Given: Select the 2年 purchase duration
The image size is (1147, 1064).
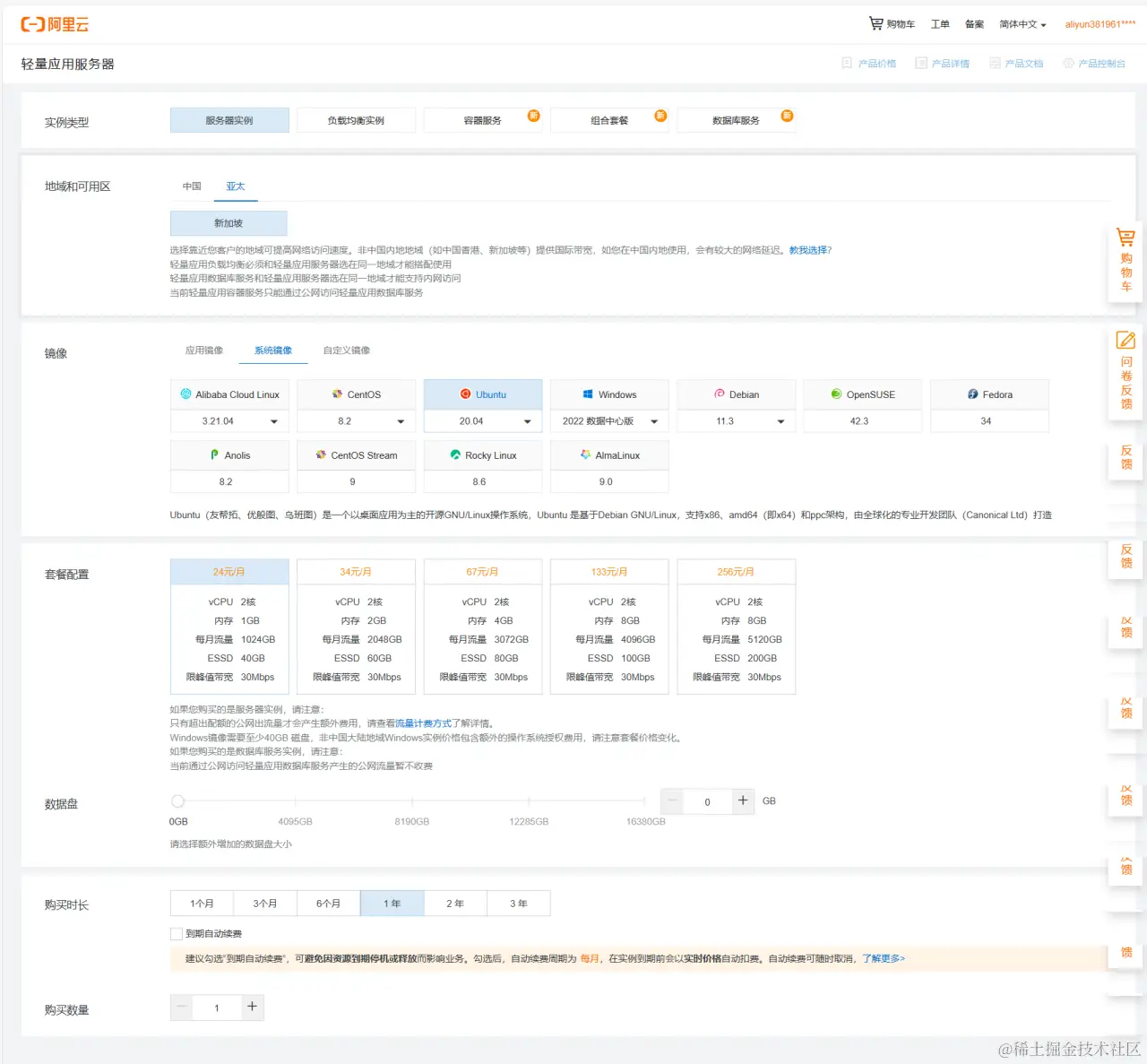Looking at the screenshot, I should pyautogui.click(x=455, y=903).
